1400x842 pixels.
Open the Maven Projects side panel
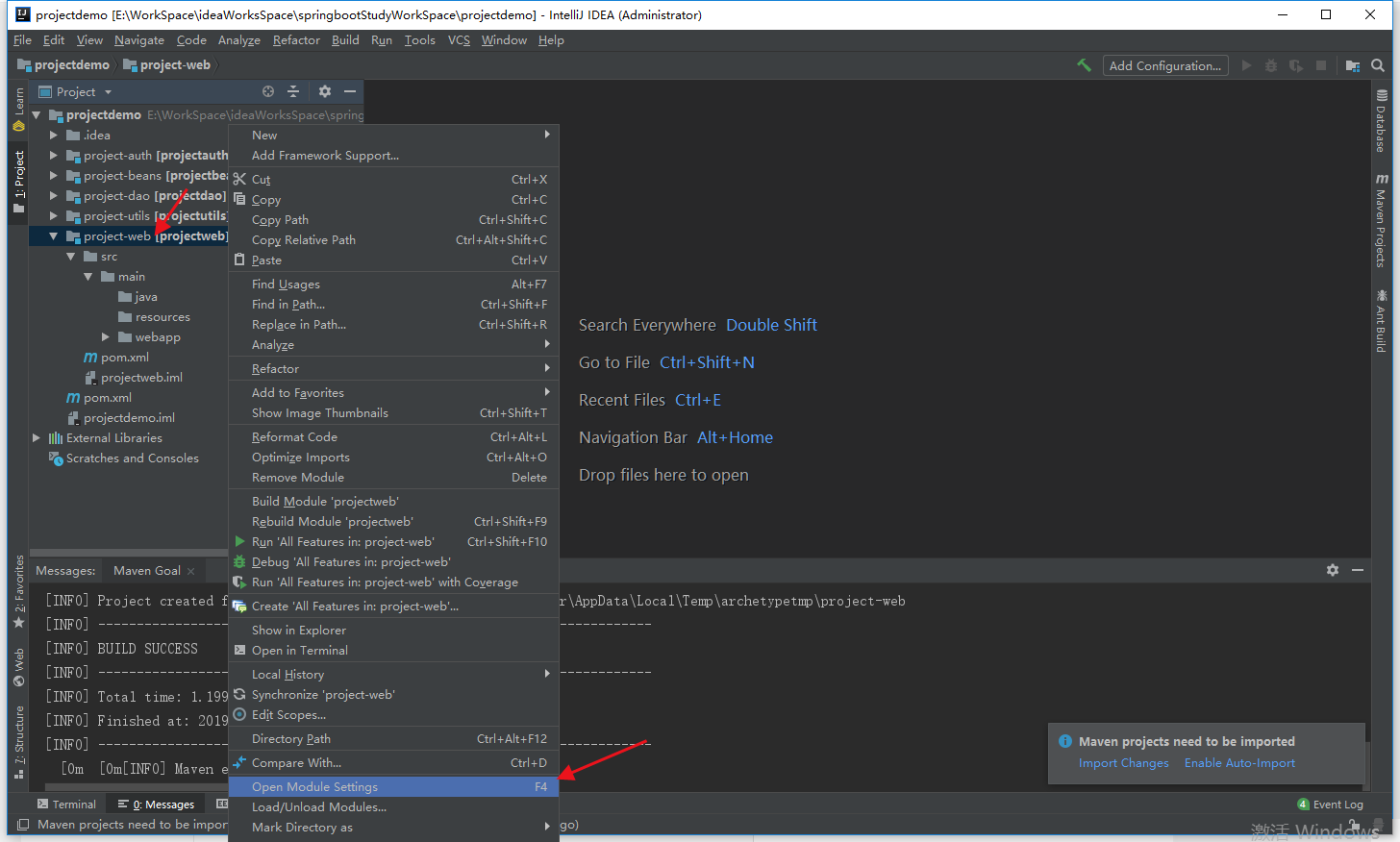1382,220
